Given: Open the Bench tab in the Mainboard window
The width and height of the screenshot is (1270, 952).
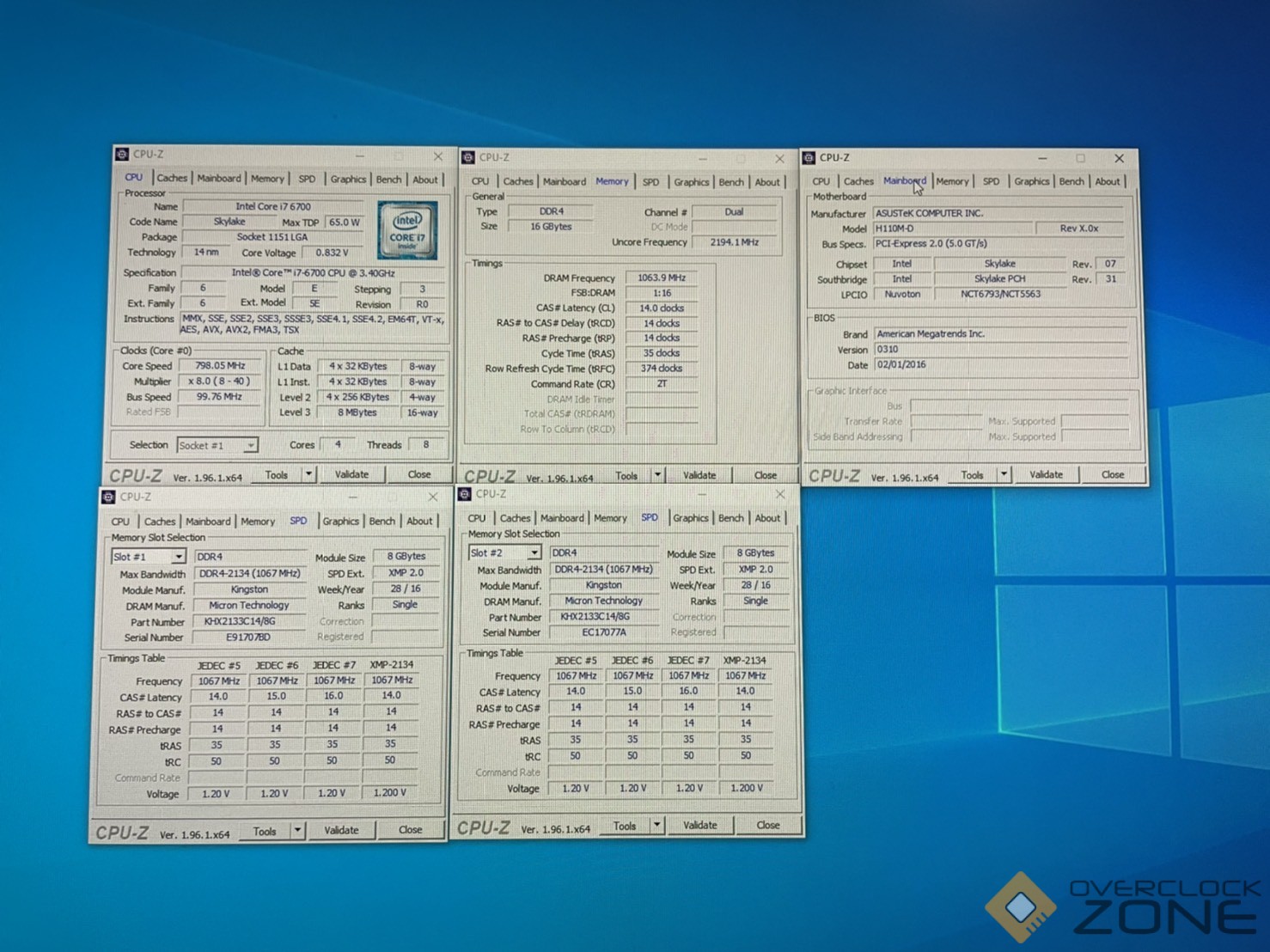Looking at the screenshot, I should pyautogui.click(x=1071, y=181).
